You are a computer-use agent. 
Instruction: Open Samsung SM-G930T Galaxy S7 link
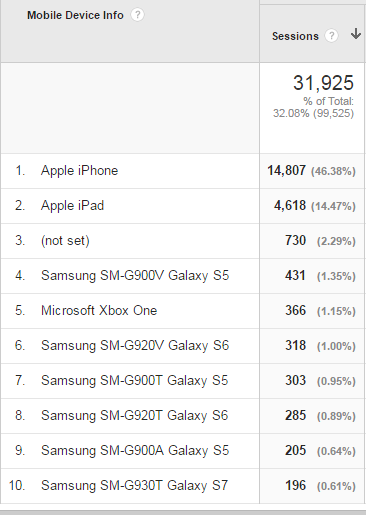pos(134,486)
